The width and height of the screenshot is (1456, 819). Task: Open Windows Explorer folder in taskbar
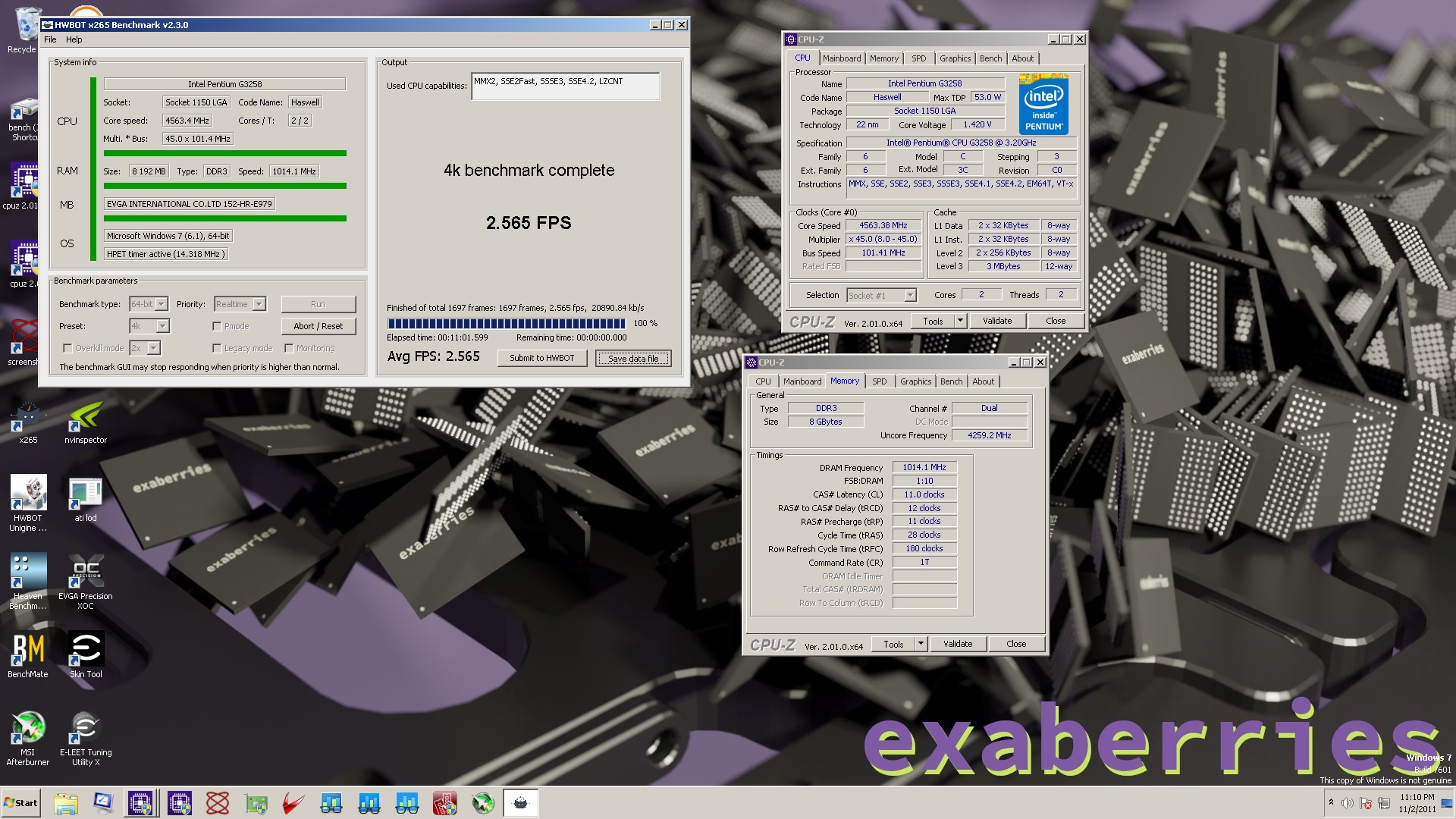pos(66,802)
